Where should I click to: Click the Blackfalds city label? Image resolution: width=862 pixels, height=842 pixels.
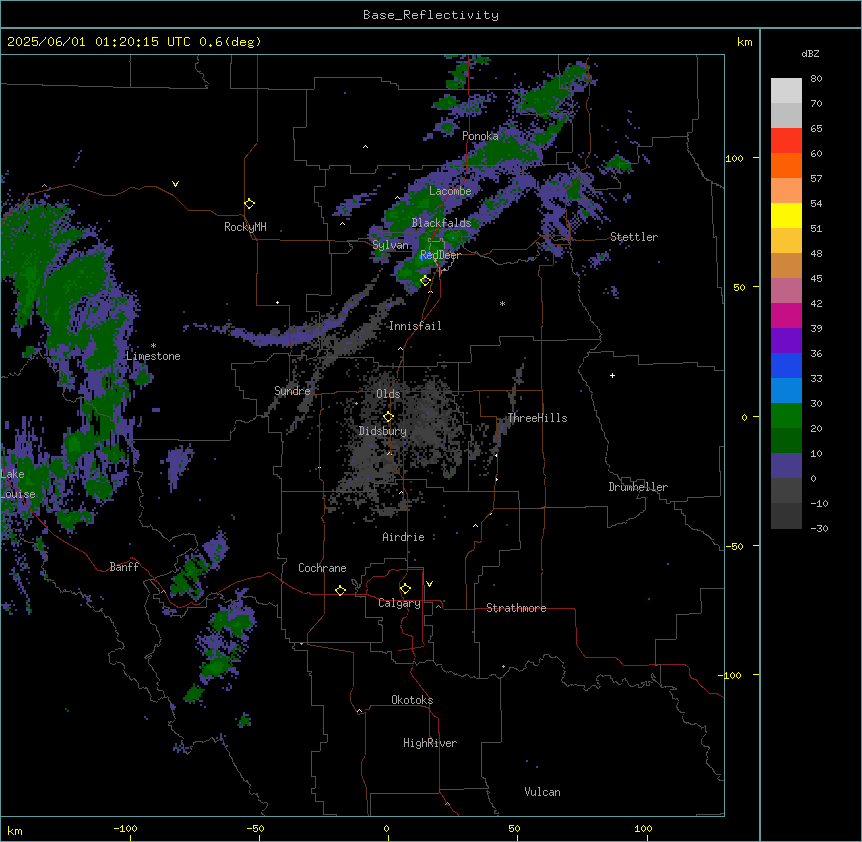point(441,223)
